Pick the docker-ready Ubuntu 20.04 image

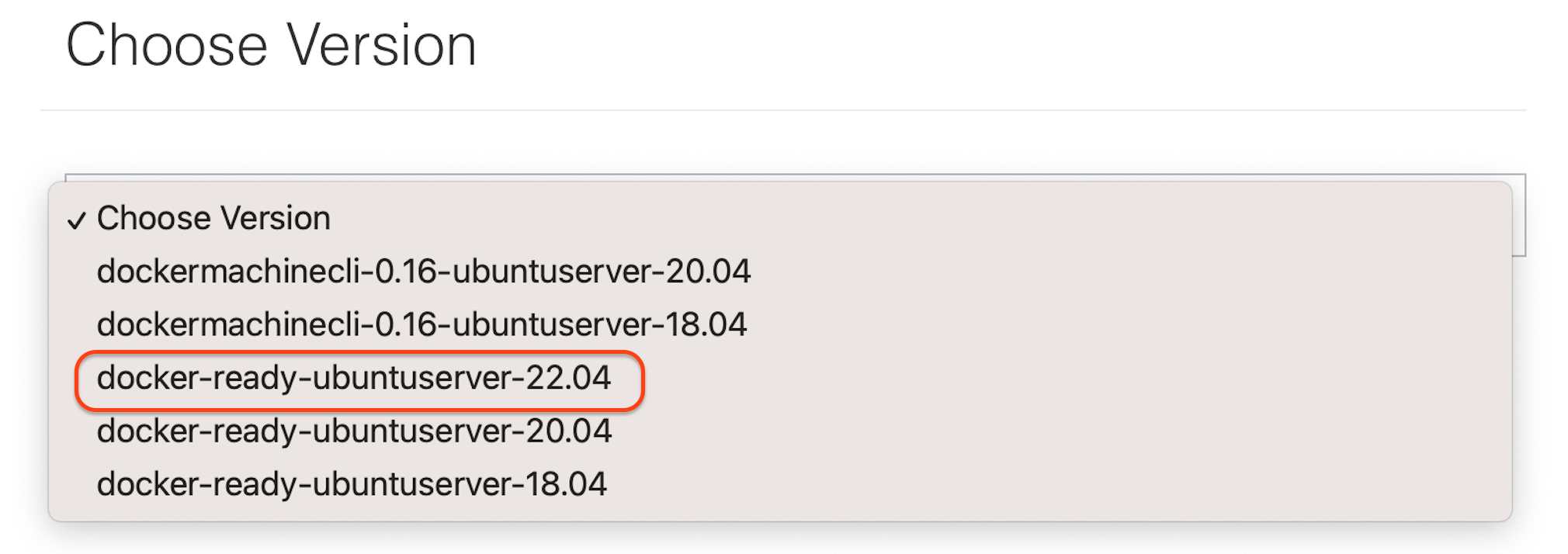pyautogui.click(x=354, y=431)
